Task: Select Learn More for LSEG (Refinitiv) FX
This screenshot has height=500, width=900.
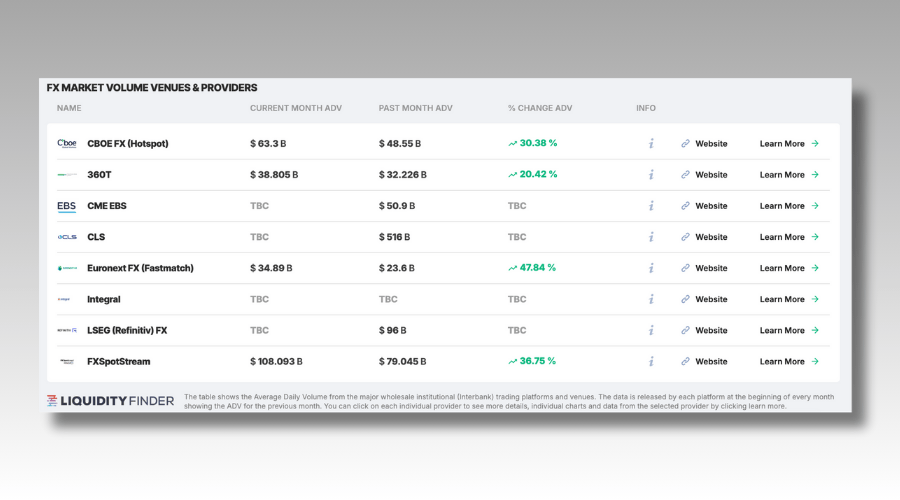Action: pos(789,330)
